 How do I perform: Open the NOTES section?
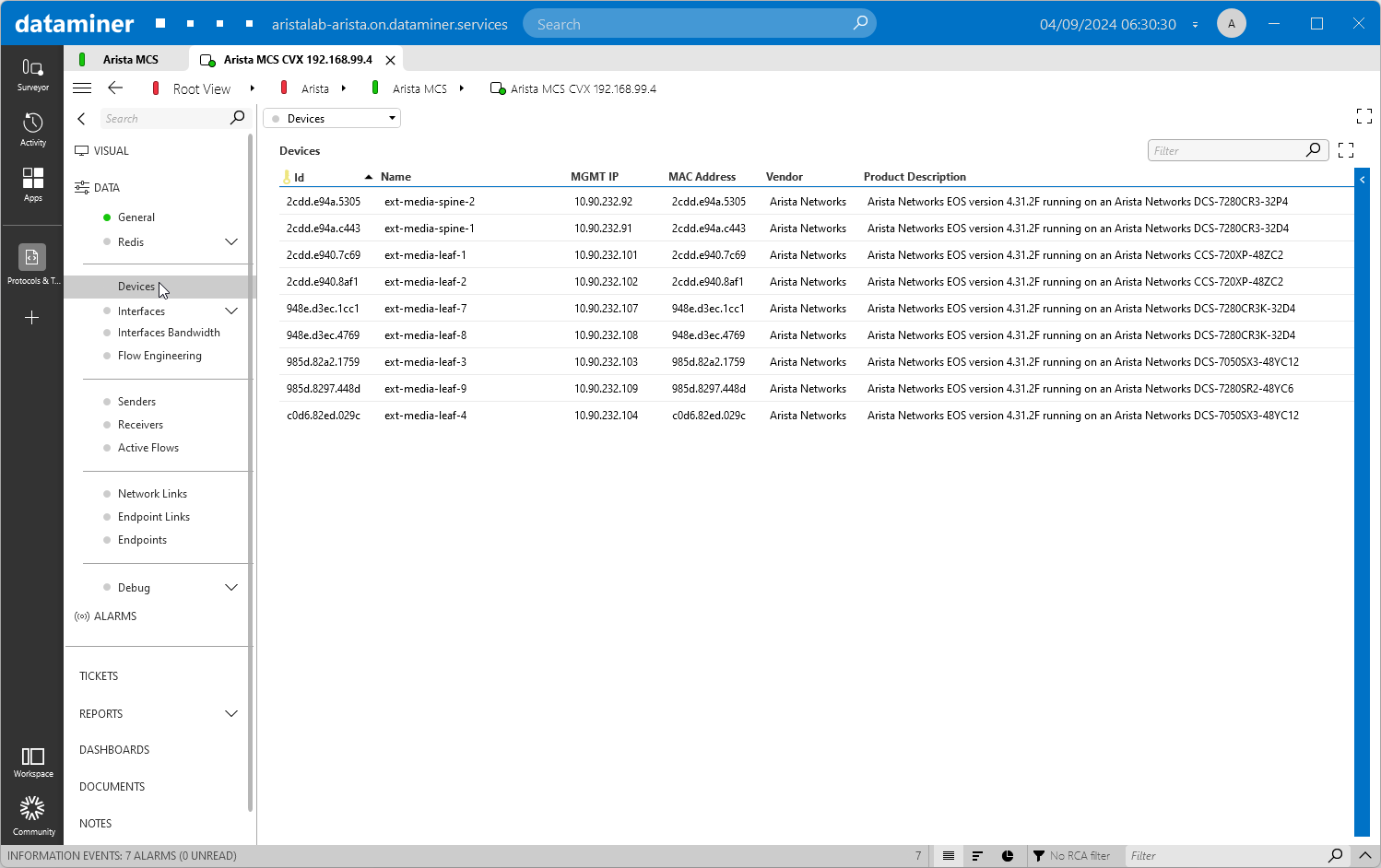click(95, 823)
